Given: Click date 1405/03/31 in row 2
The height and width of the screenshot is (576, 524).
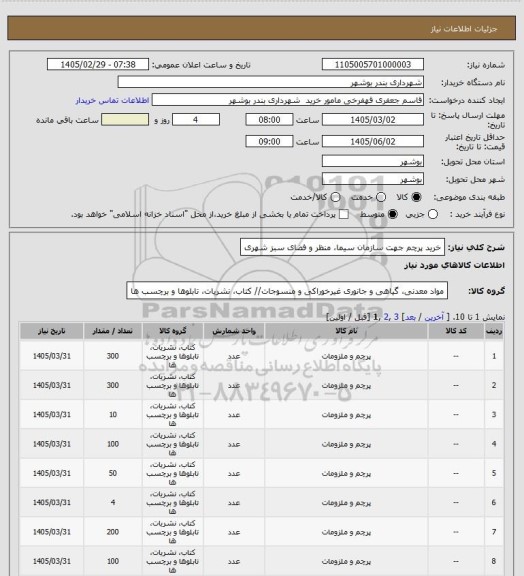Looking at the screenshot, I should click(51, 385).
